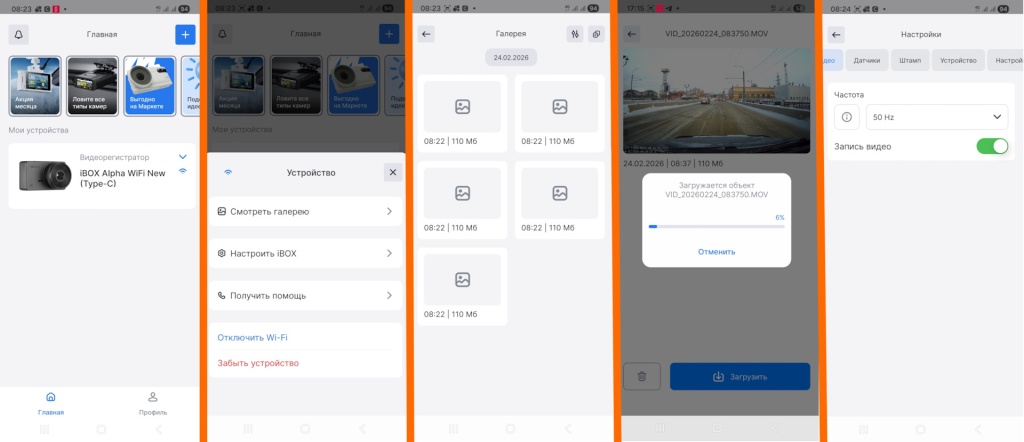The width and height of the screenshot is (1024, 442).
Task: Tap the multi-select icon in Галерея header
Action: click(x=597, y=34)
